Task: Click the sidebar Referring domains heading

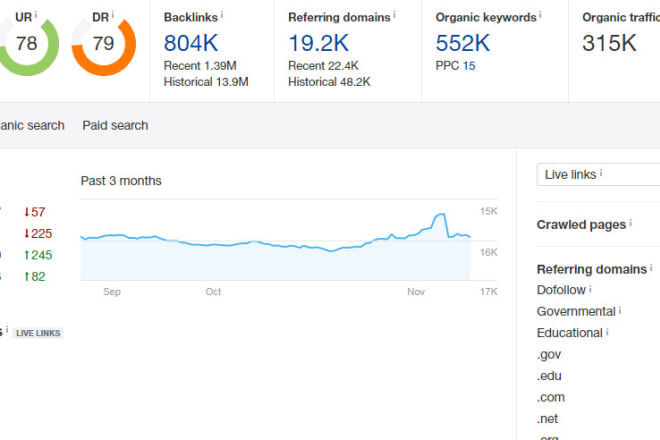Action: point(591,269)
